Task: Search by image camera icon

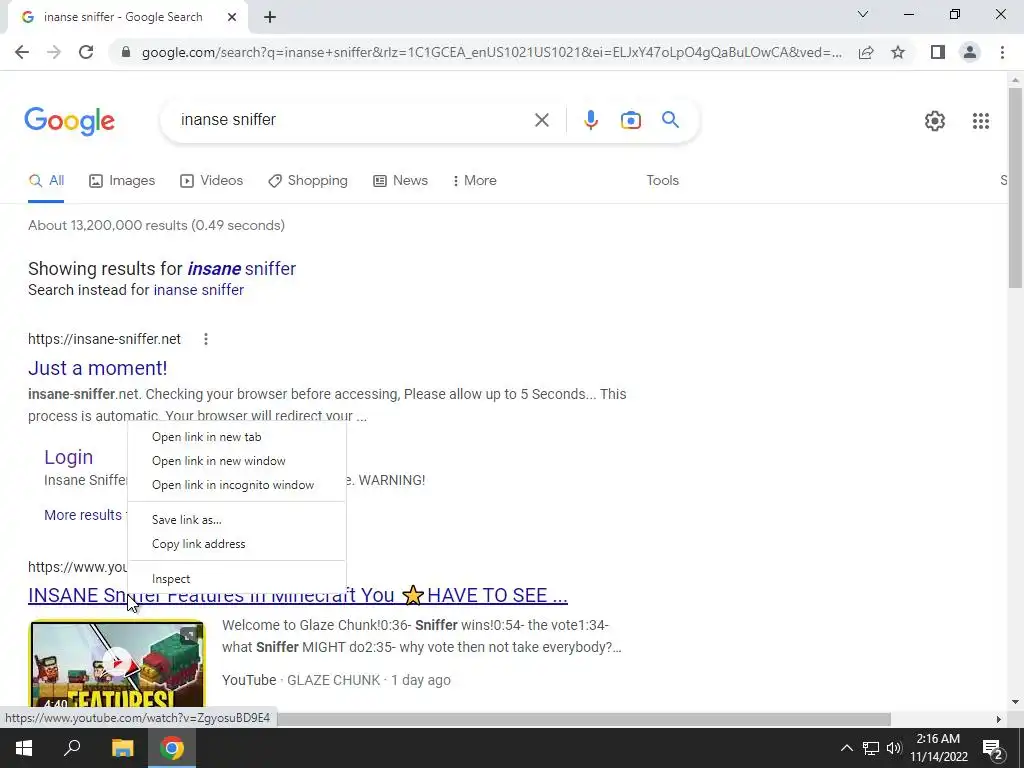Action: click(631, 120)
